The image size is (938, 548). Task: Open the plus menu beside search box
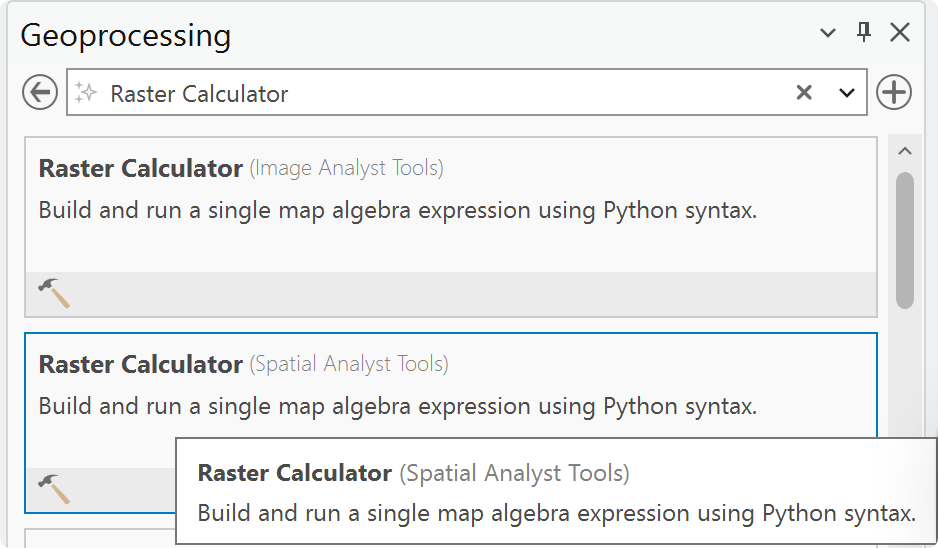coord(894,92)
